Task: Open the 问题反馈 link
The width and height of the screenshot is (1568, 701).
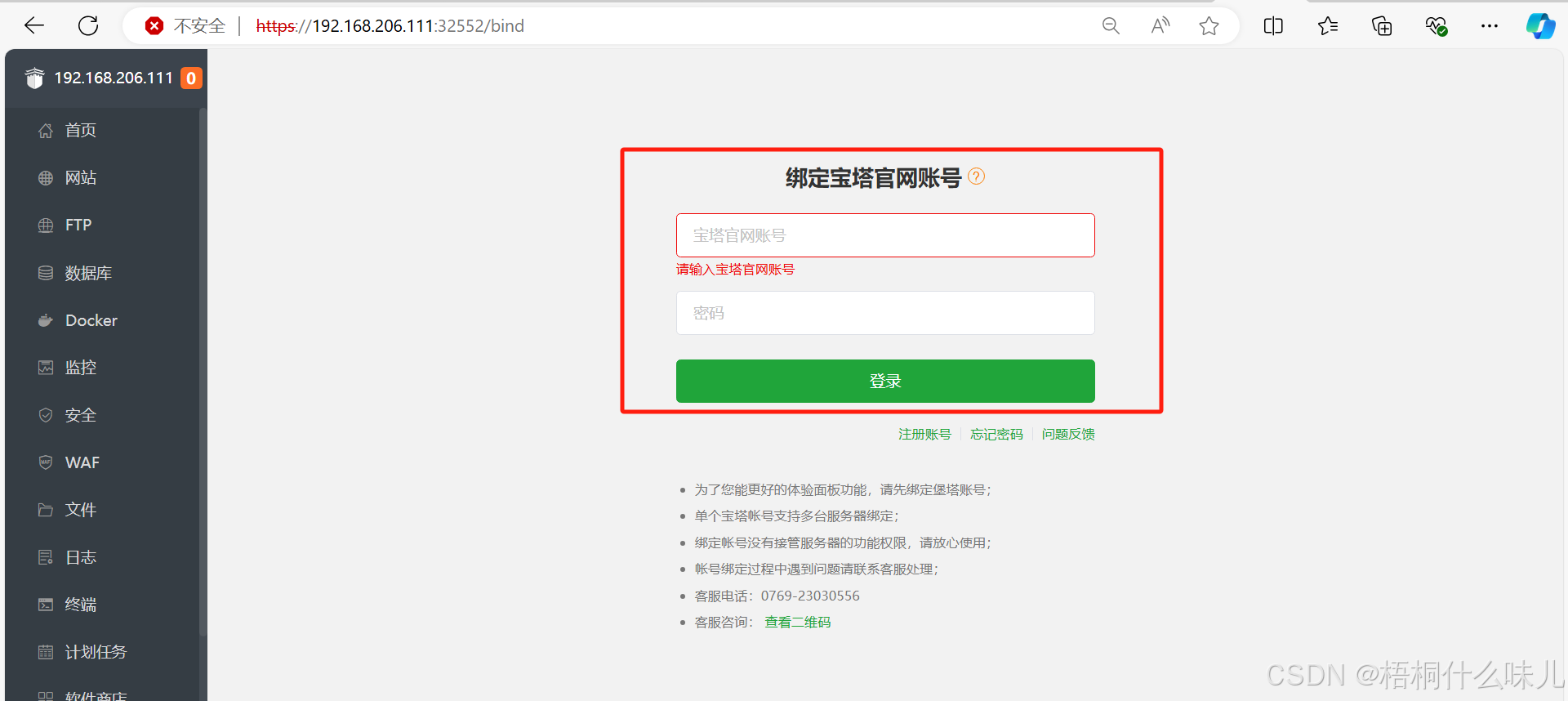Action: click(1068, 435)
